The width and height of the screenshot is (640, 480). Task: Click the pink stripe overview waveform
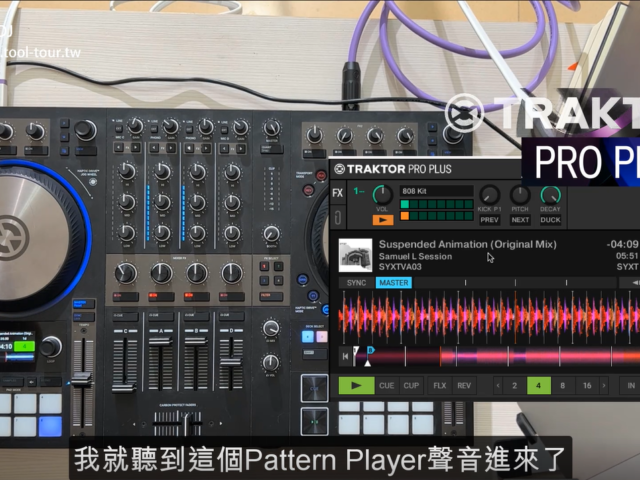click(496, 356)
